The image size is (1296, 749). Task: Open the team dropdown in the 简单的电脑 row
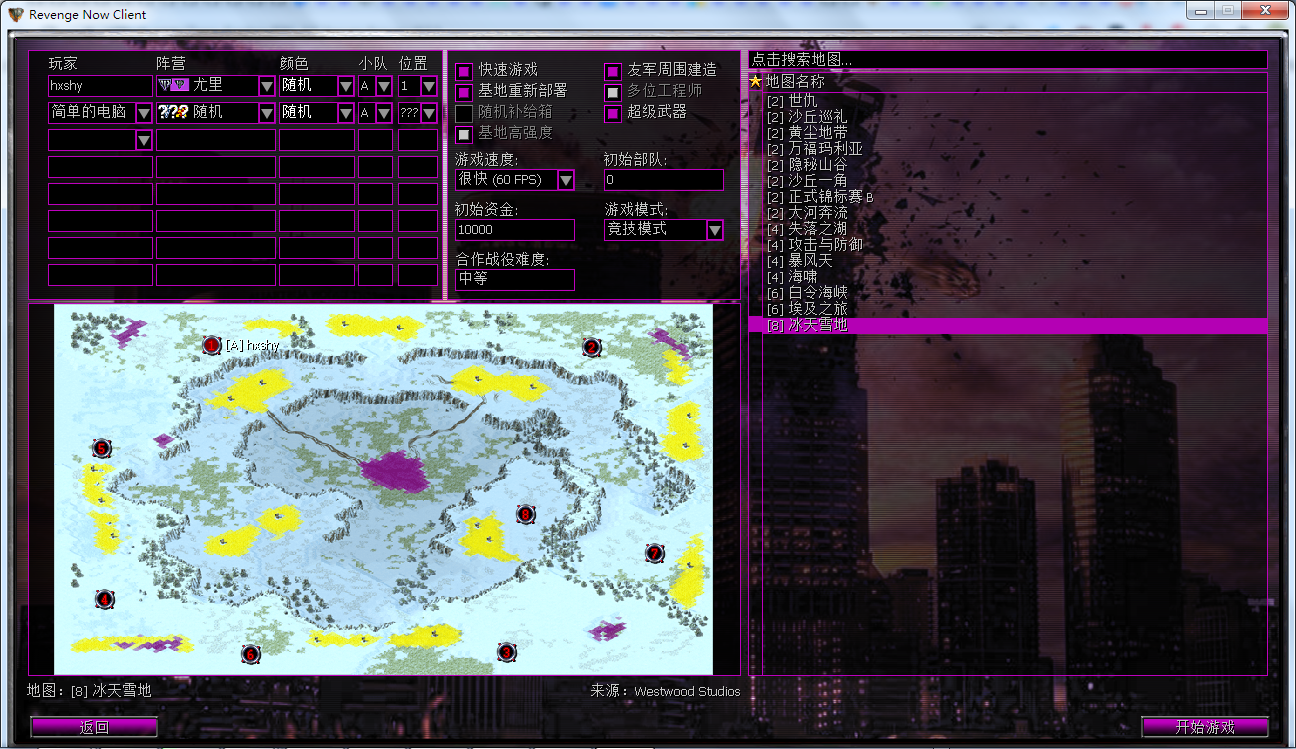click(x=384, y=113)
